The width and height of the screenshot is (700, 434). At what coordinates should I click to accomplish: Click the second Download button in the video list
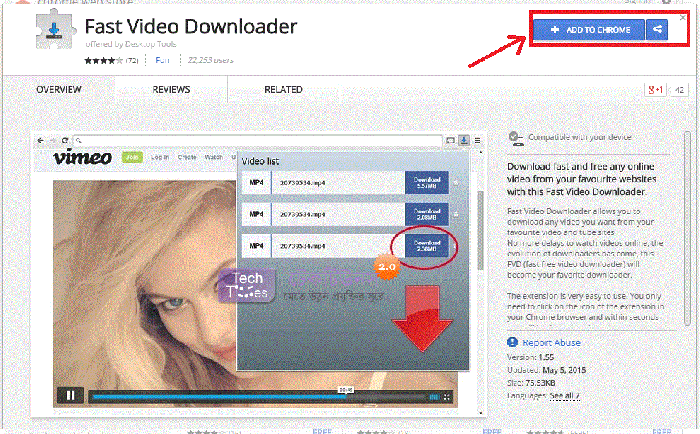pyautogui.click(x=427, y=214)
